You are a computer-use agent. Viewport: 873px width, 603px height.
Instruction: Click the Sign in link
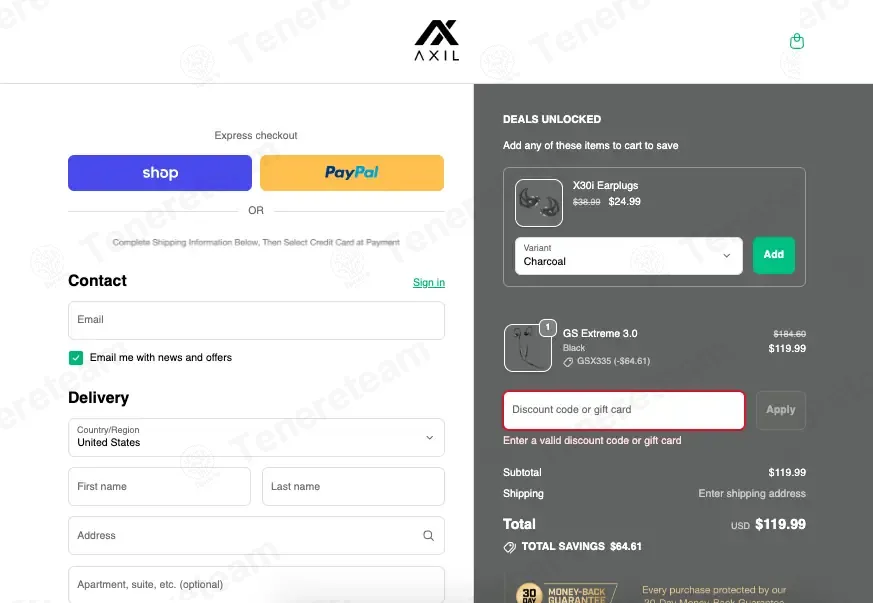coord(429,282)
